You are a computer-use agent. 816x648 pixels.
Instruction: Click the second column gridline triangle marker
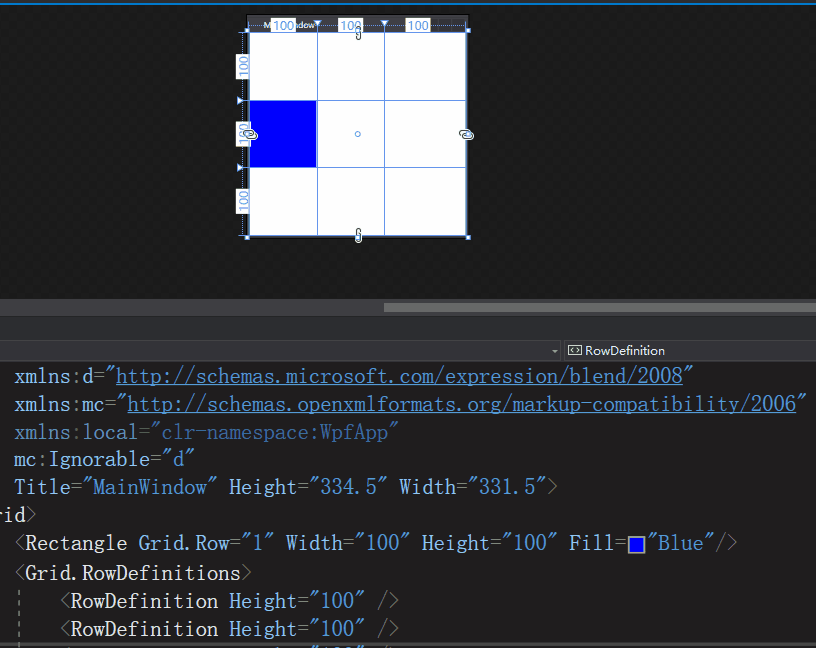[x=384, y=23]
